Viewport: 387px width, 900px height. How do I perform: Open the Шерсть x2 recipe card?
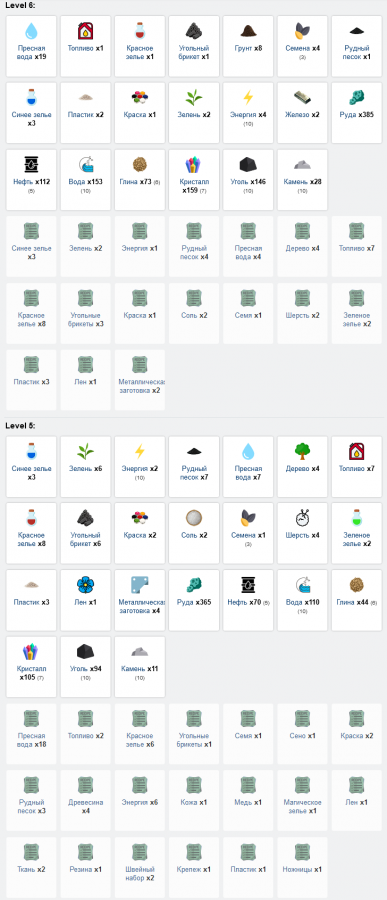coord(302,313)
